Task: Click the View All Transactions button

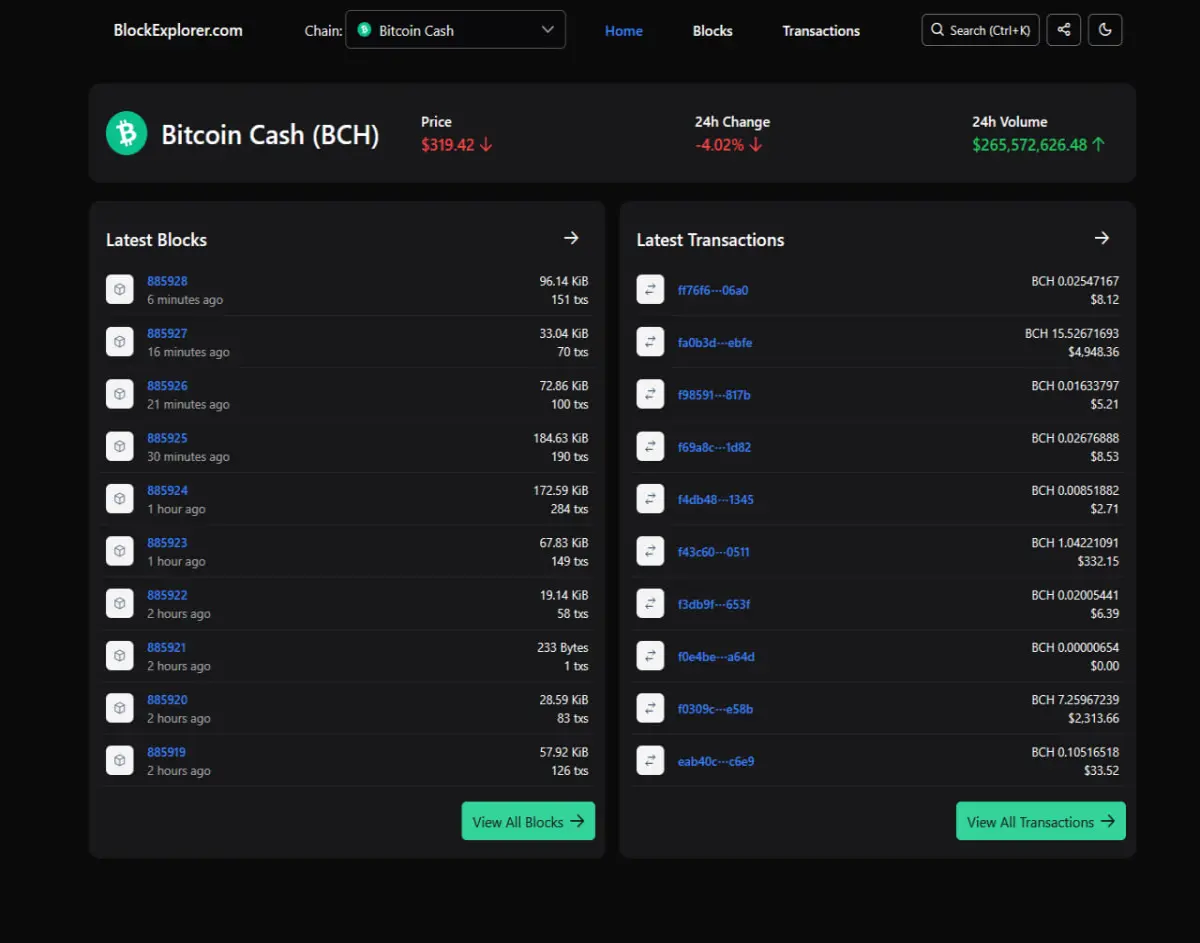Action: tap(1041, 821)
